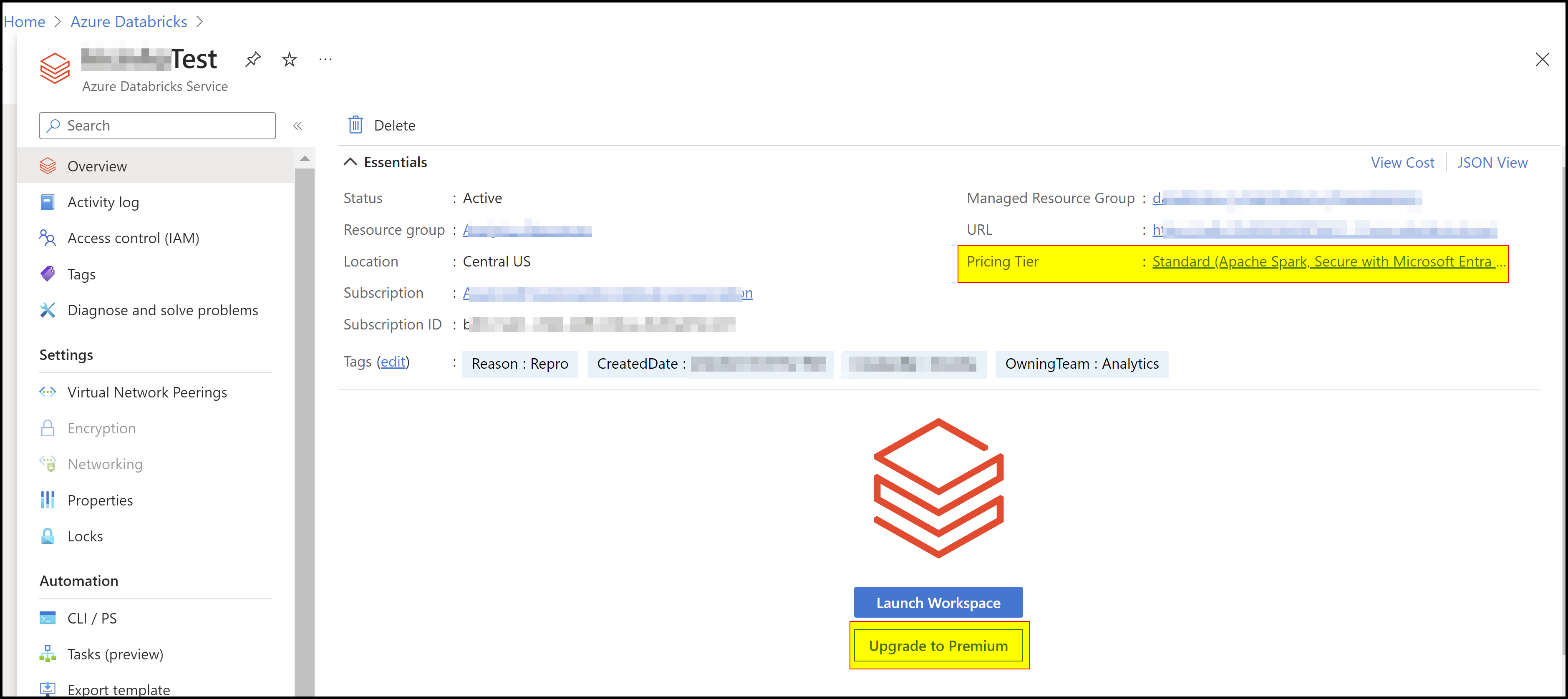Viewport: 1568px width, 699px height.
Task: Open the workspace URL link
Action: tap(1324, 230)
